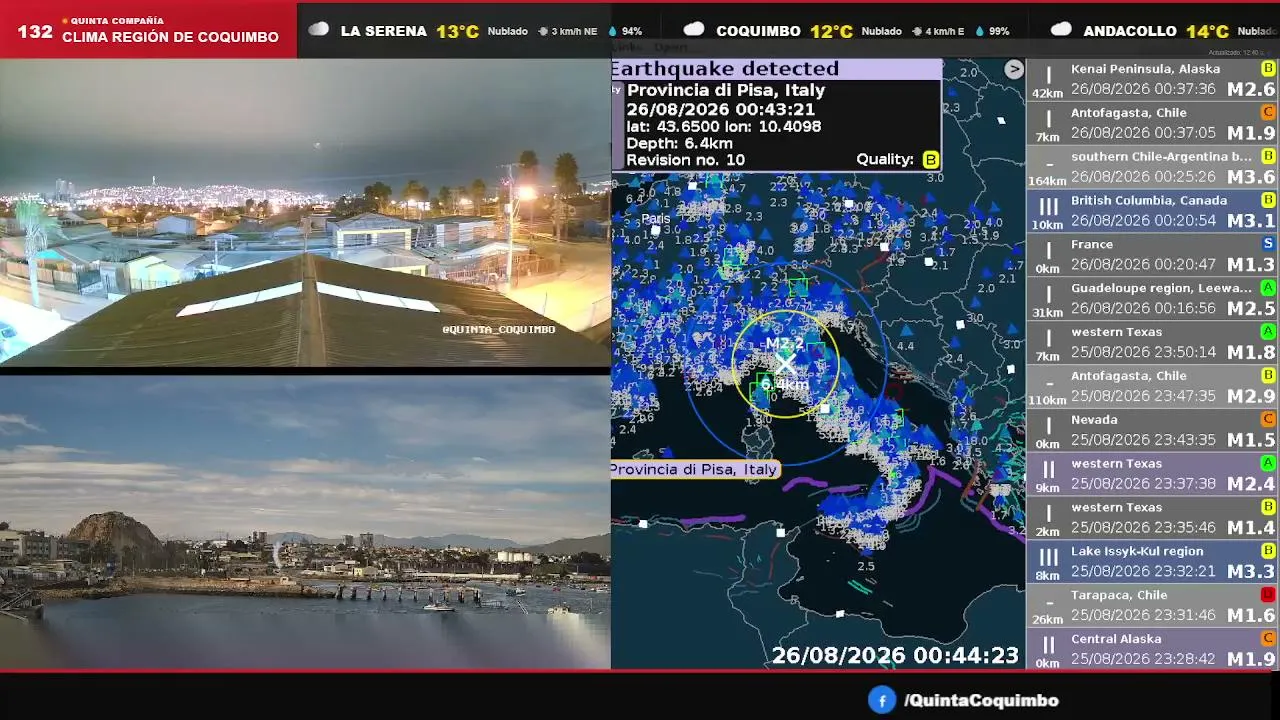This screenshot has width=1280, height=720.
Task: Click the double-bar intensity icon for Central Alaska
Action: (x=1048, y=645)
